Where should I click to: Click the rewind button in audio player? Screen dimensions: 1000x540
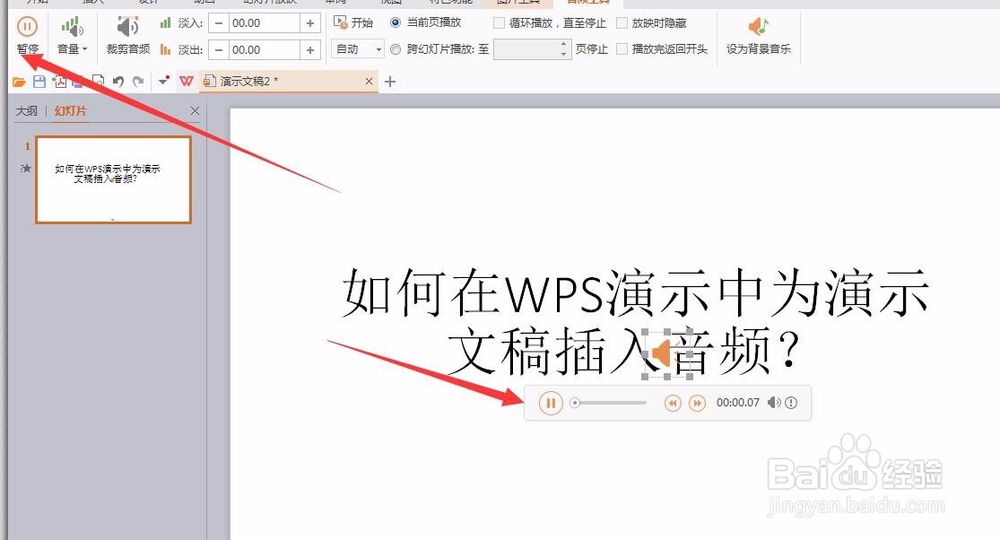[673, 403]
